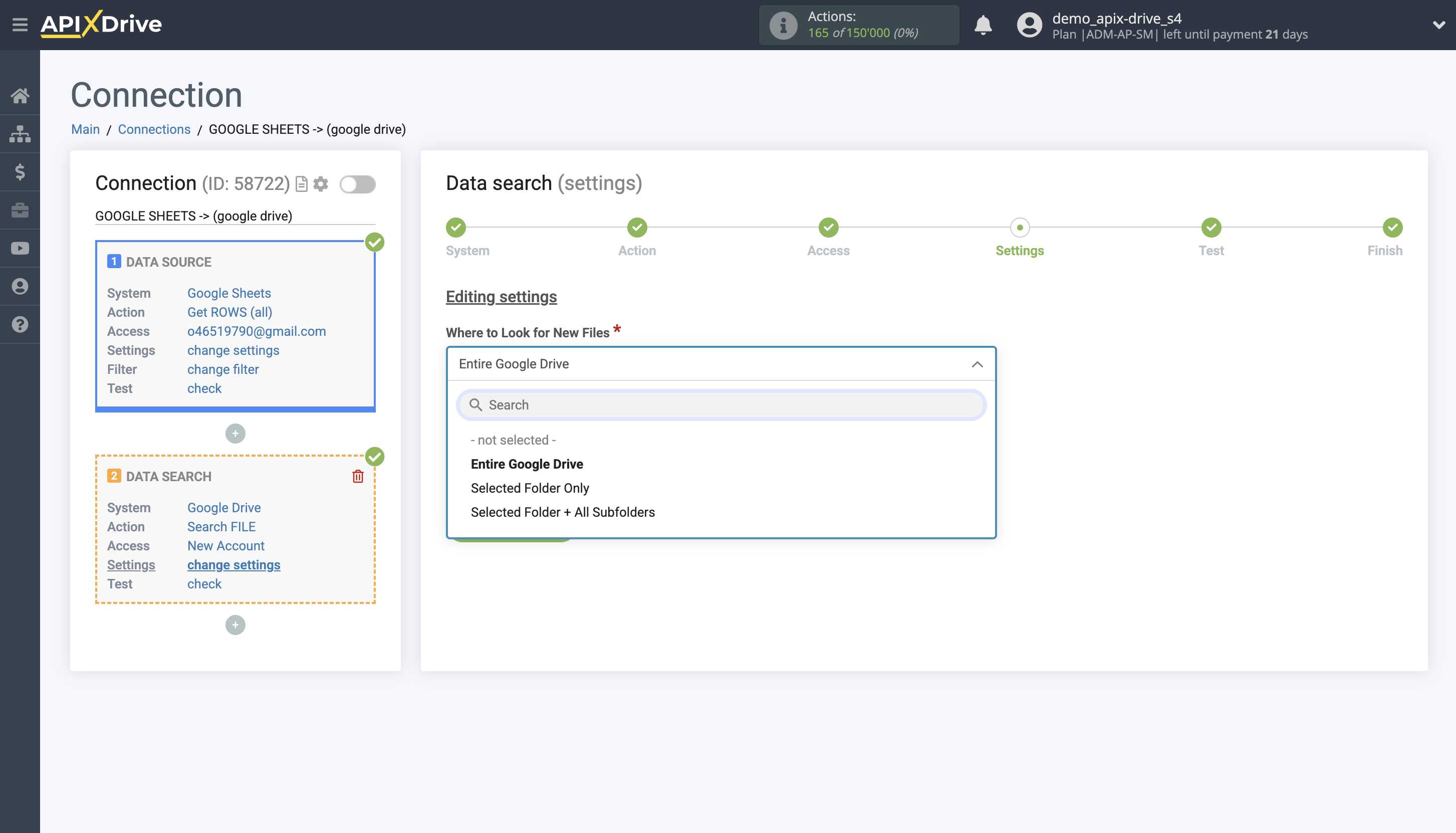The height and width of the screenshot is (833, 1456).
Task: Select Selected Folder + All Subfolders option
Action: coord(563,512)
